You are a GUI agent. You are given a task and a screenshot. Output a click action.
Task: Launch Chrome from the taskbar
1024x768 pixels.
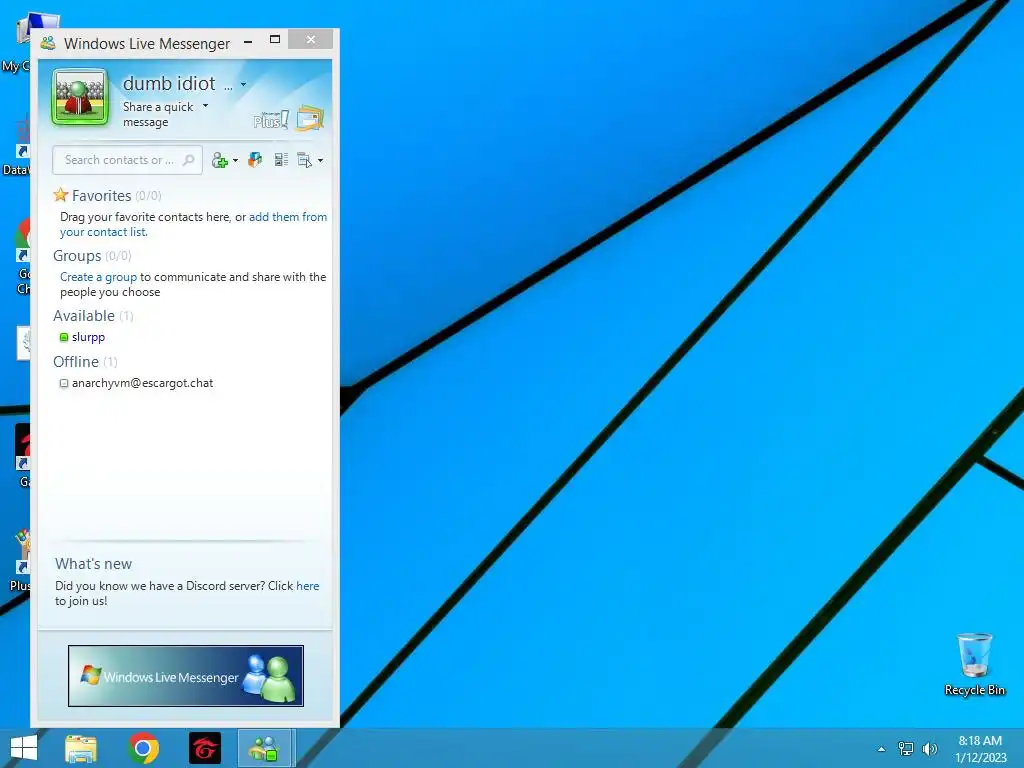144,748
